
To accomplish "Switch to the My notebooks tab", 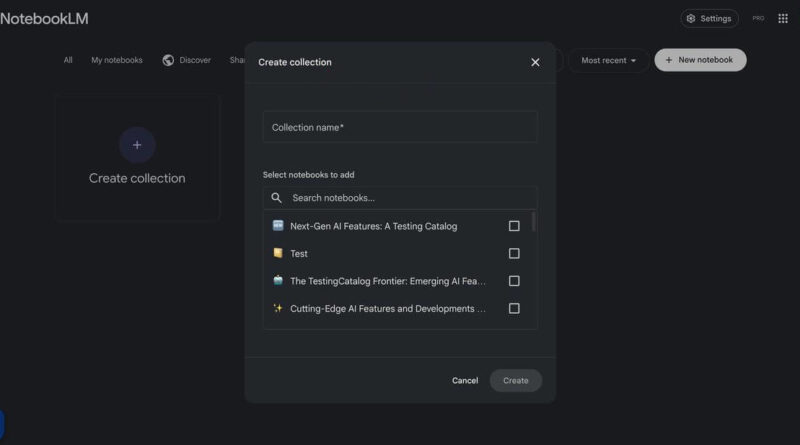I will click(117, 60).
